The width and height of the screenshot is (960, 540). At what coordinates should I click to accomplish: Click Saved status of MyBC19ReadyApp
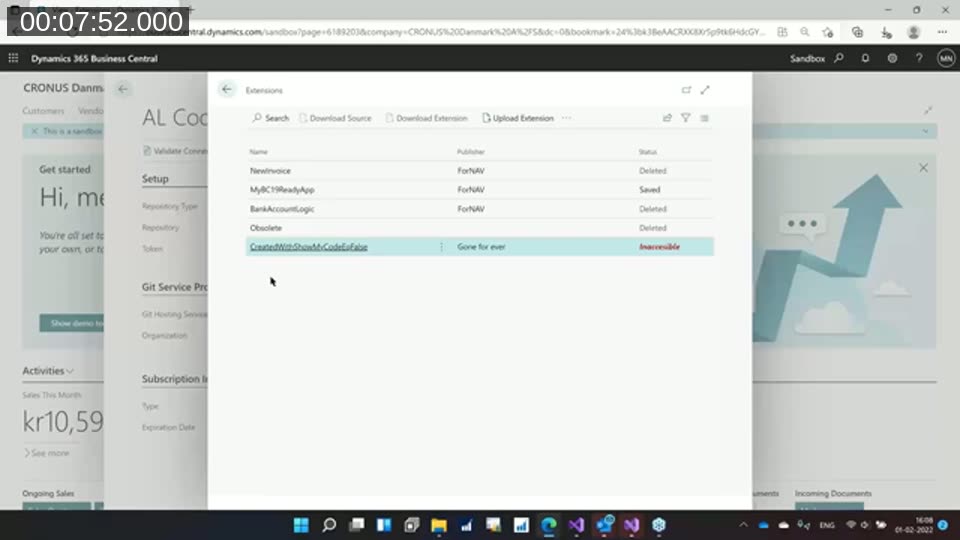(650, 190)
